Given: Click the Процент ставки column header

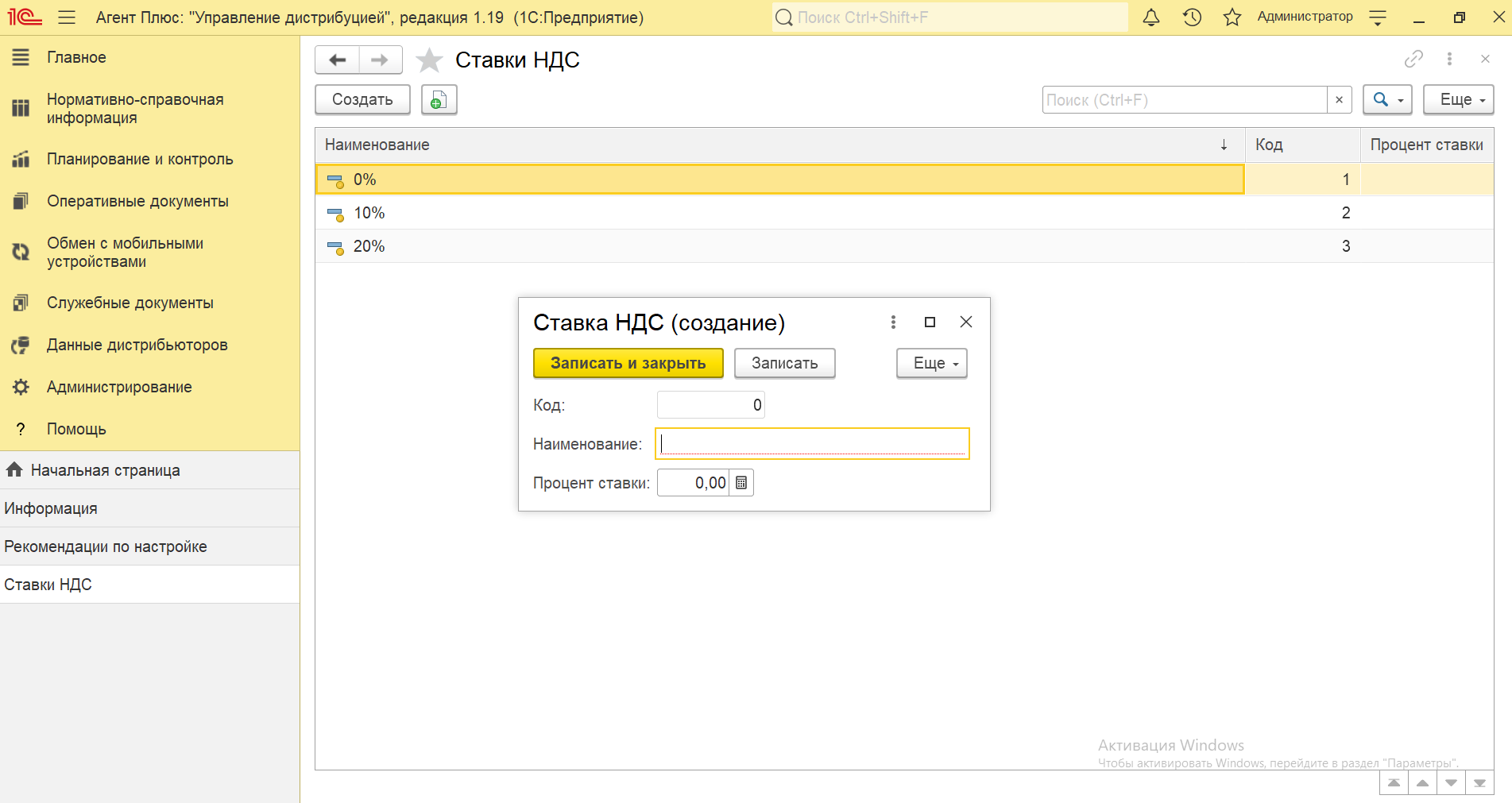Looking at the screenshot, I should point(1427,145).
